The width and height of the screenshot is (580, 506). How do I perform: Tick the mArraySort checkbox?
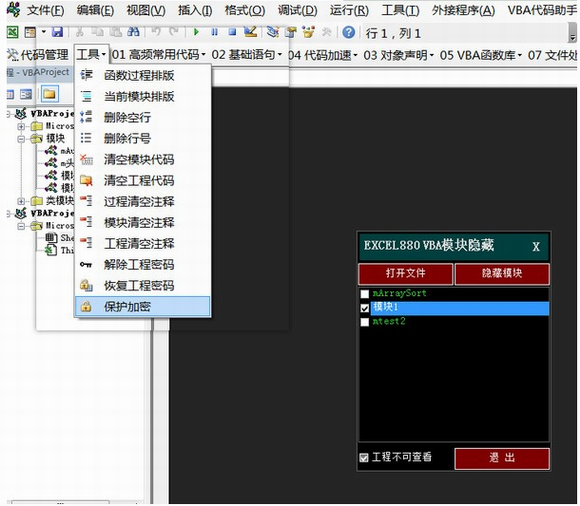click(x=365, y=294)
